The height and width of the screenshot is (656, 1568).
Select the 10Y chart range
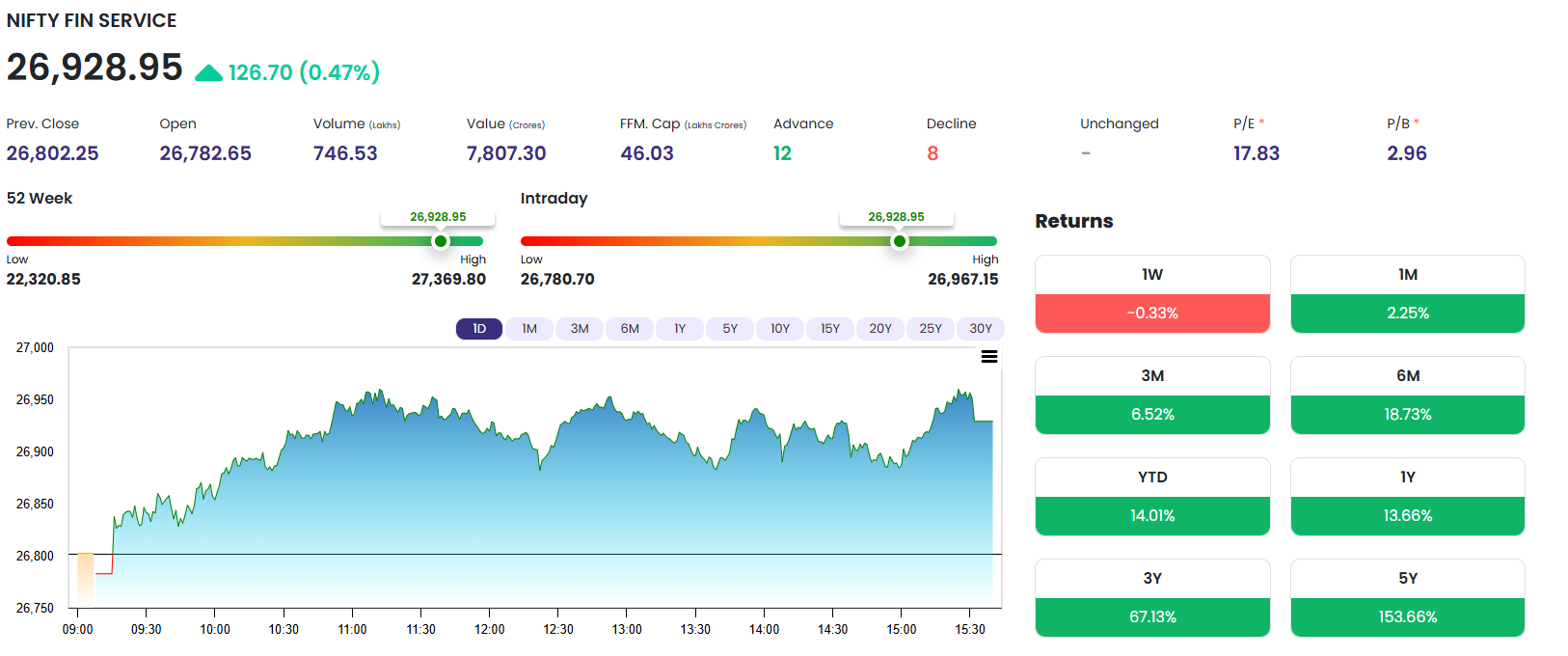click(x=780, y=329)
